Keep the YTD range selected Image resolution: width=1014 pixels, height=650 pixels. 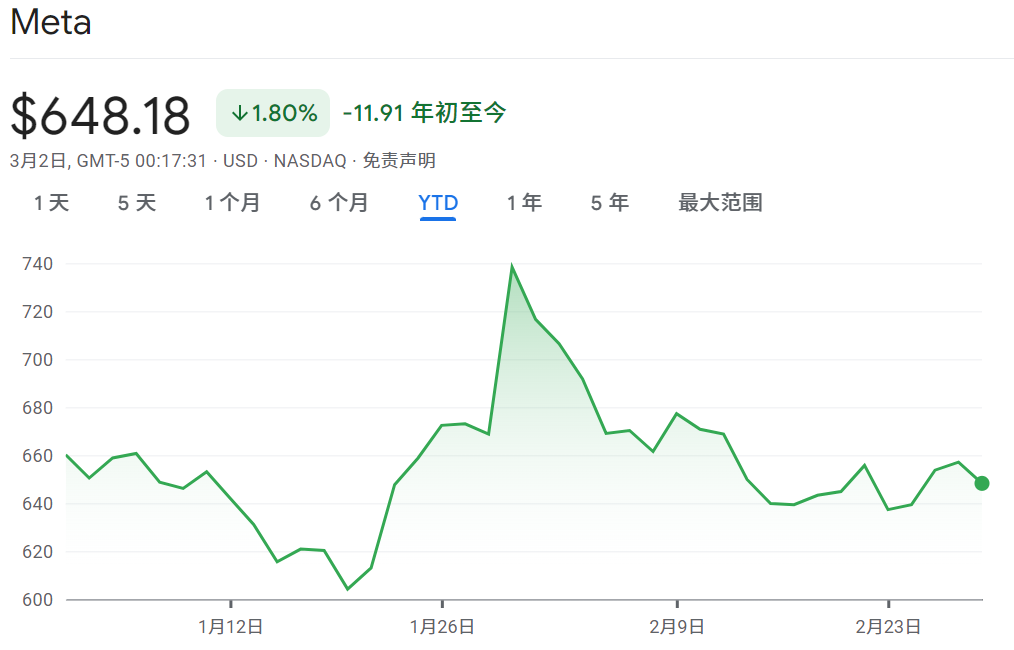point(438,202)
